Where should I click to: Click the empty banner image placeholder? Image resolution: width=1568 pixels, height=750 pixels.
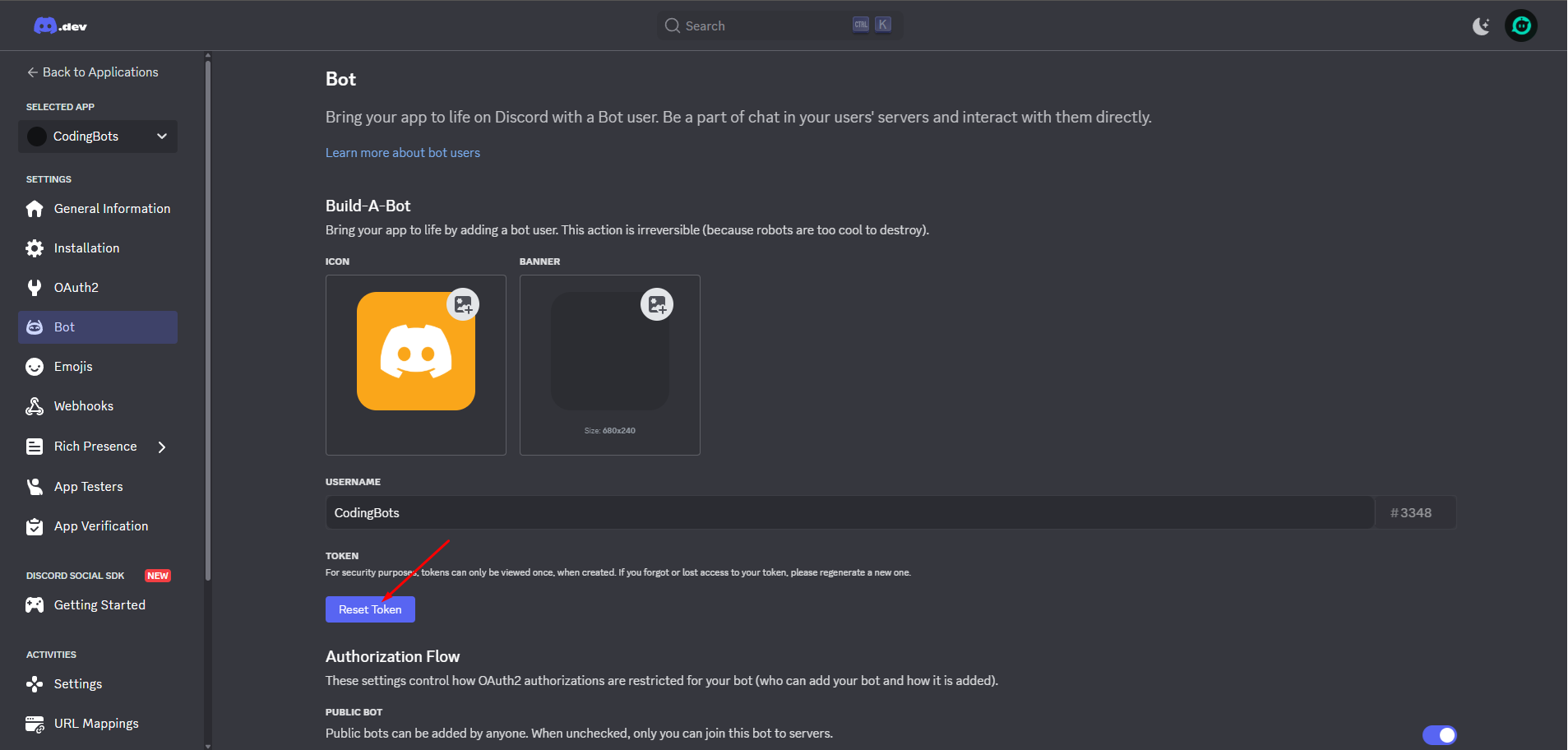(x=610, y=351)
